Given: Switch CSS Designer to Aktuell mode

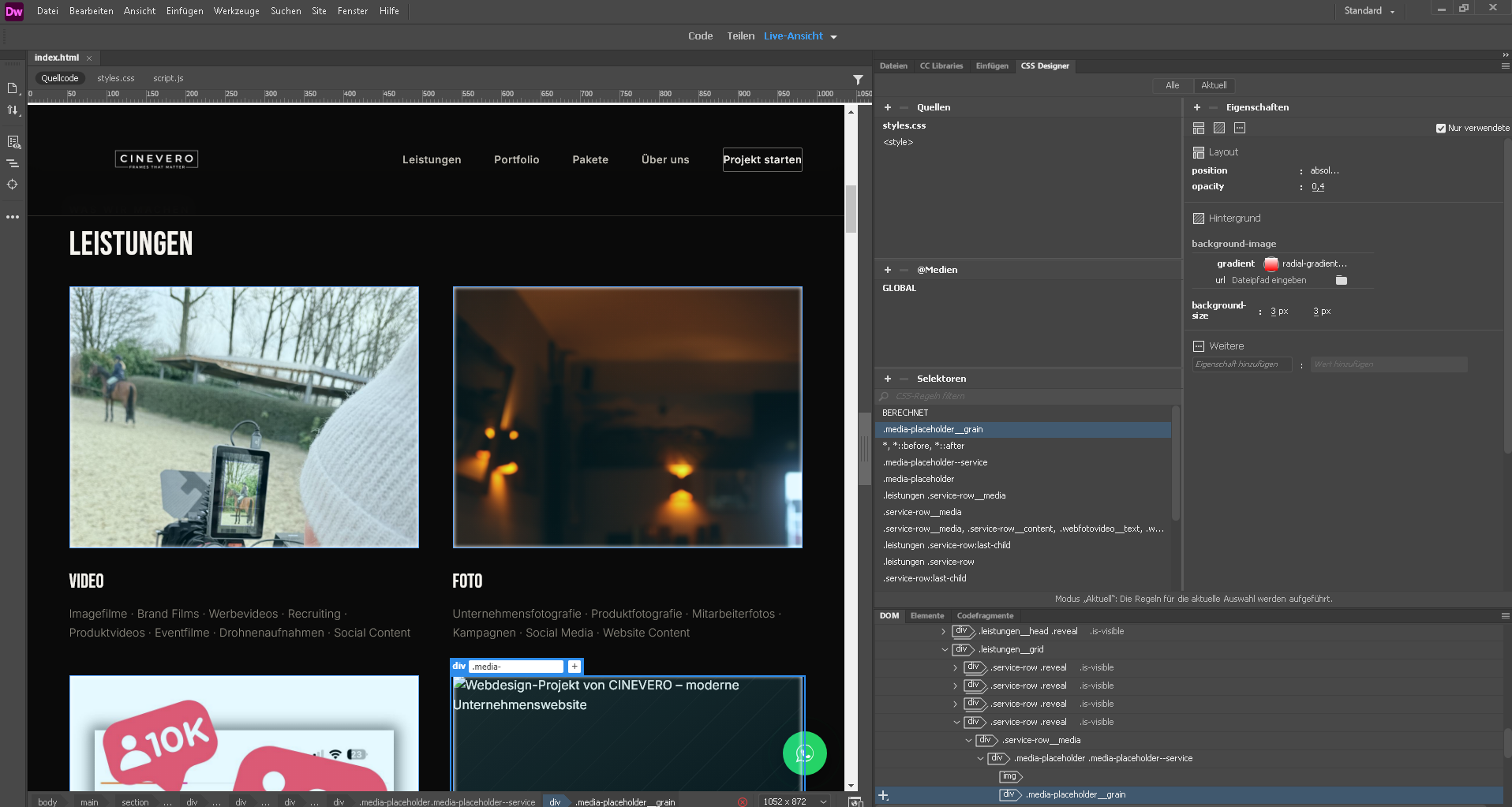Looking at the screenshot, I should [1214, 85].
